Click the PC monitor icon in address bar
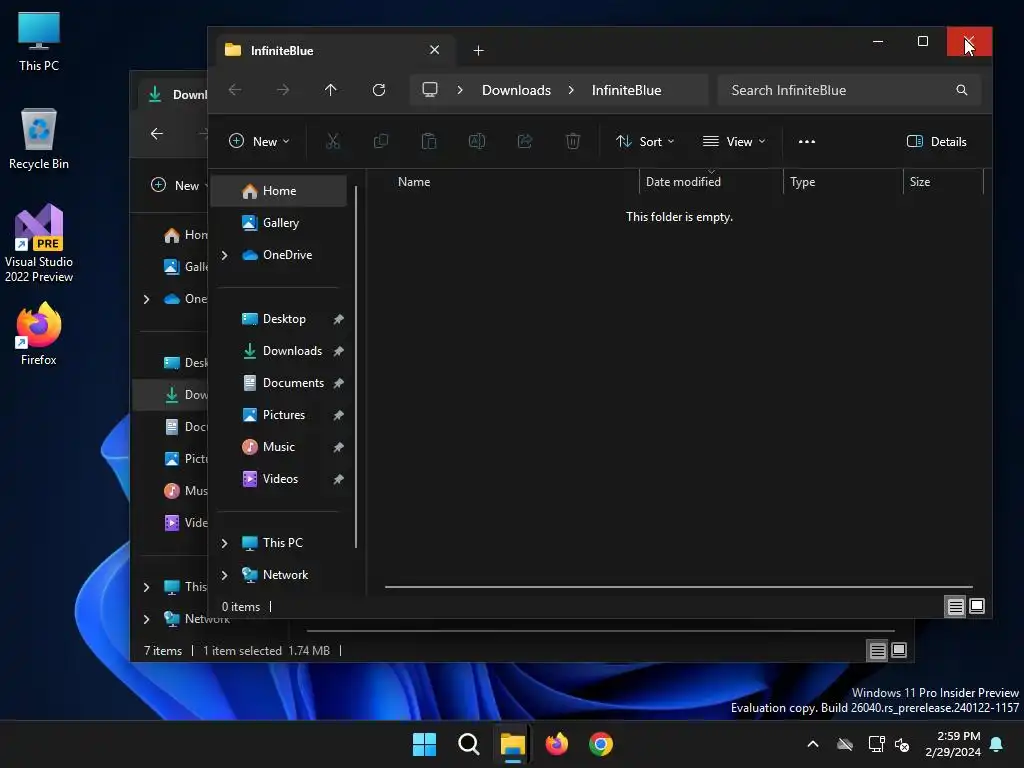The image size is (1024, 768). (430, 89)
